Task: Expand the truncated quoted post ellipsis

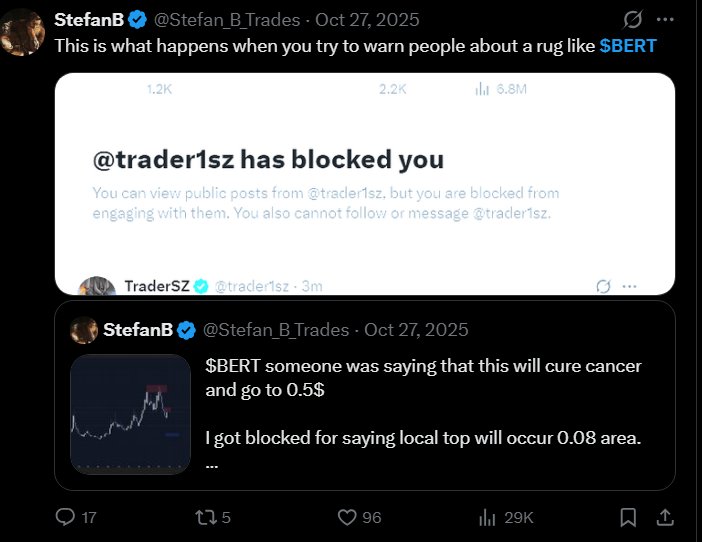Action: point(212,463)
